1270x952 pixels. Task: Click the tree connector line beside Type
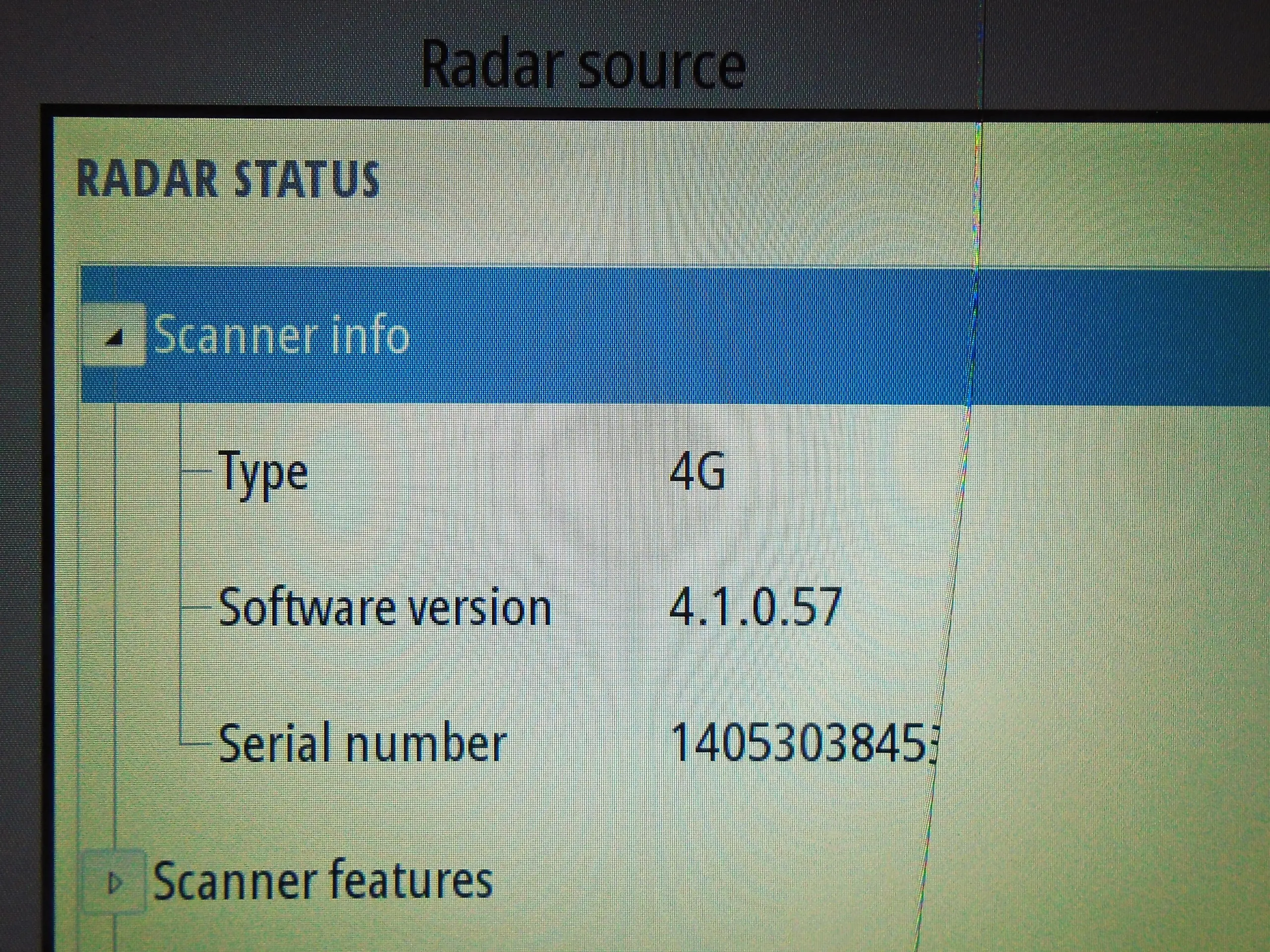(x=196, y=472)
